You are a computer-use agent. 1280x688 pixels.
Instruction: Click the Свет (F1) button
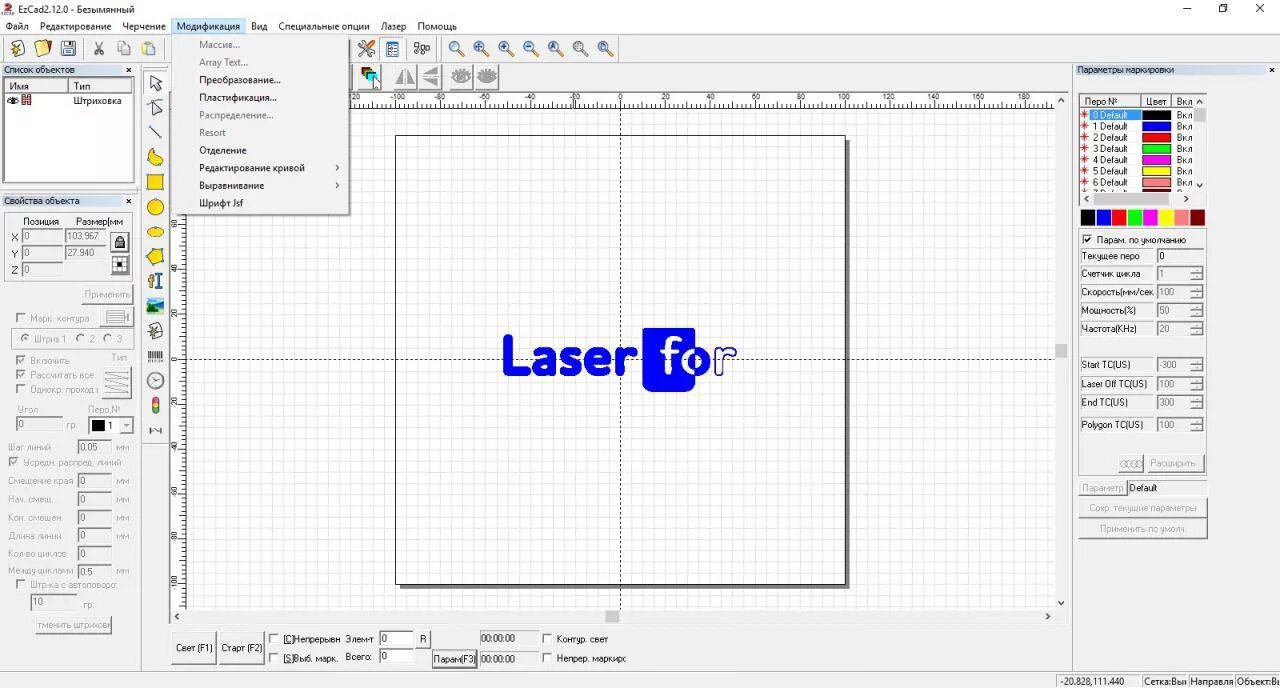pyautogui.click(x=194, y=648)
